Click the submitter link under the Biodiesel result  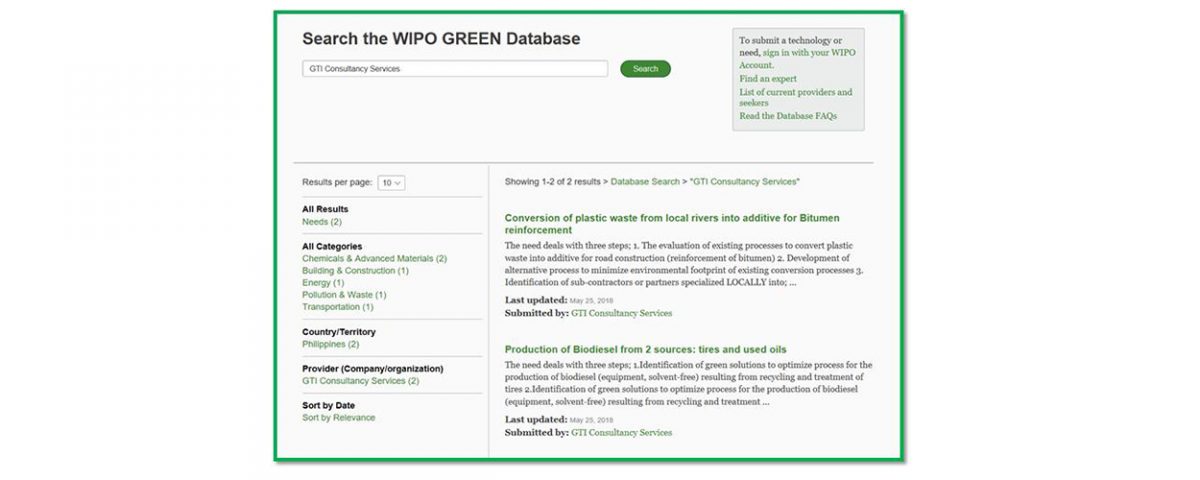tap(621, 433)
